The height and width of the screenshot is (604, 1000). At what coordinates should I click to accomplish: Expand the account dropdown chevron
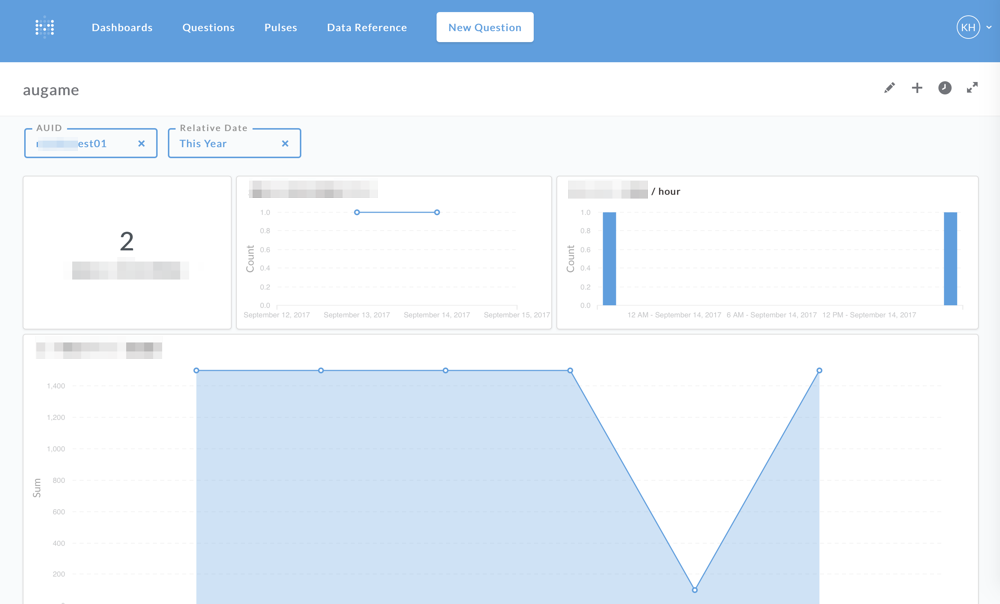coord(989,27)
